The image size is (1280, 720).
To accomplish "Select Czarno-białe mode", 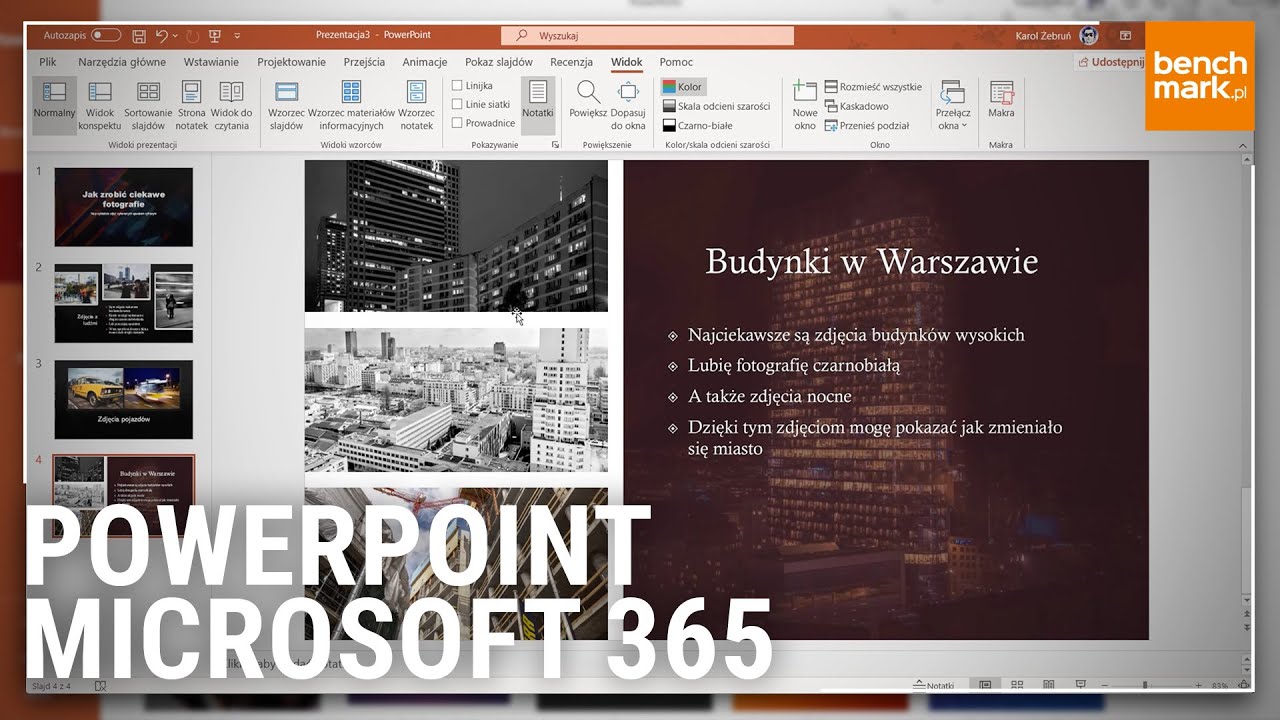I will coord(698,126).
